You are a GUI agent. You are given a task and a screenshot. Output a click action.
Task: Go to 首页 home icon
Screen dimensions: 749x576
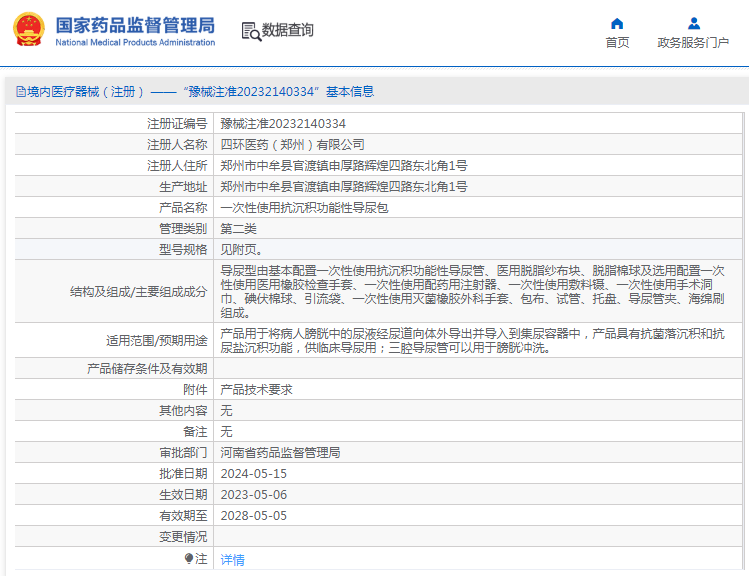click(617, 23)
